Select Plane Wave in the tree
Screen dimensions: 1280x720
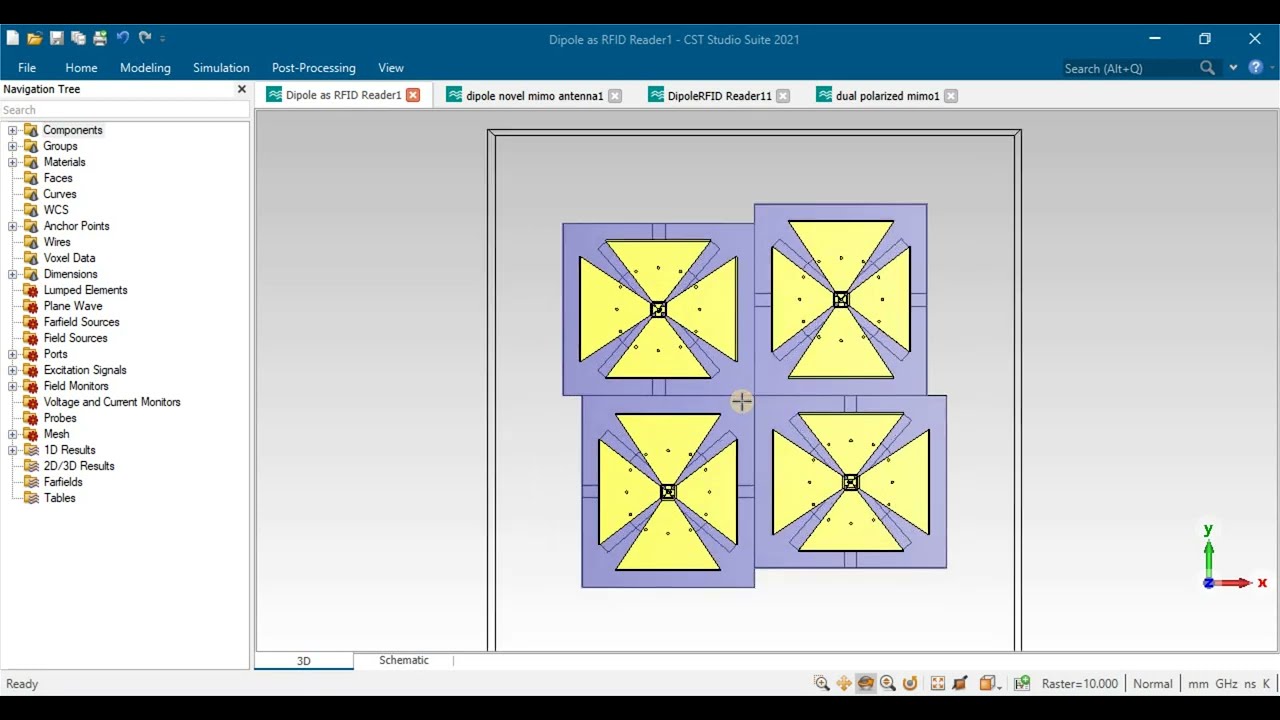click(x=73, y=306)
